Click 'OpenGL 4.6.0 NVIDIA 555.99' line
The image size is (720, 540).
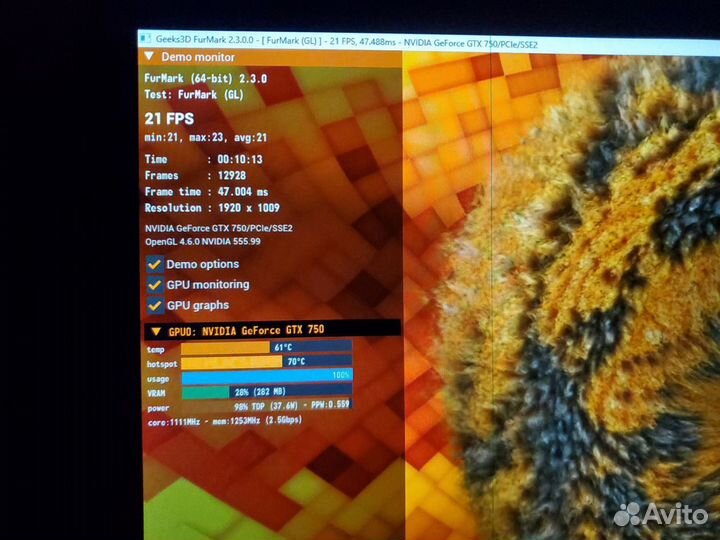(202, 242)
